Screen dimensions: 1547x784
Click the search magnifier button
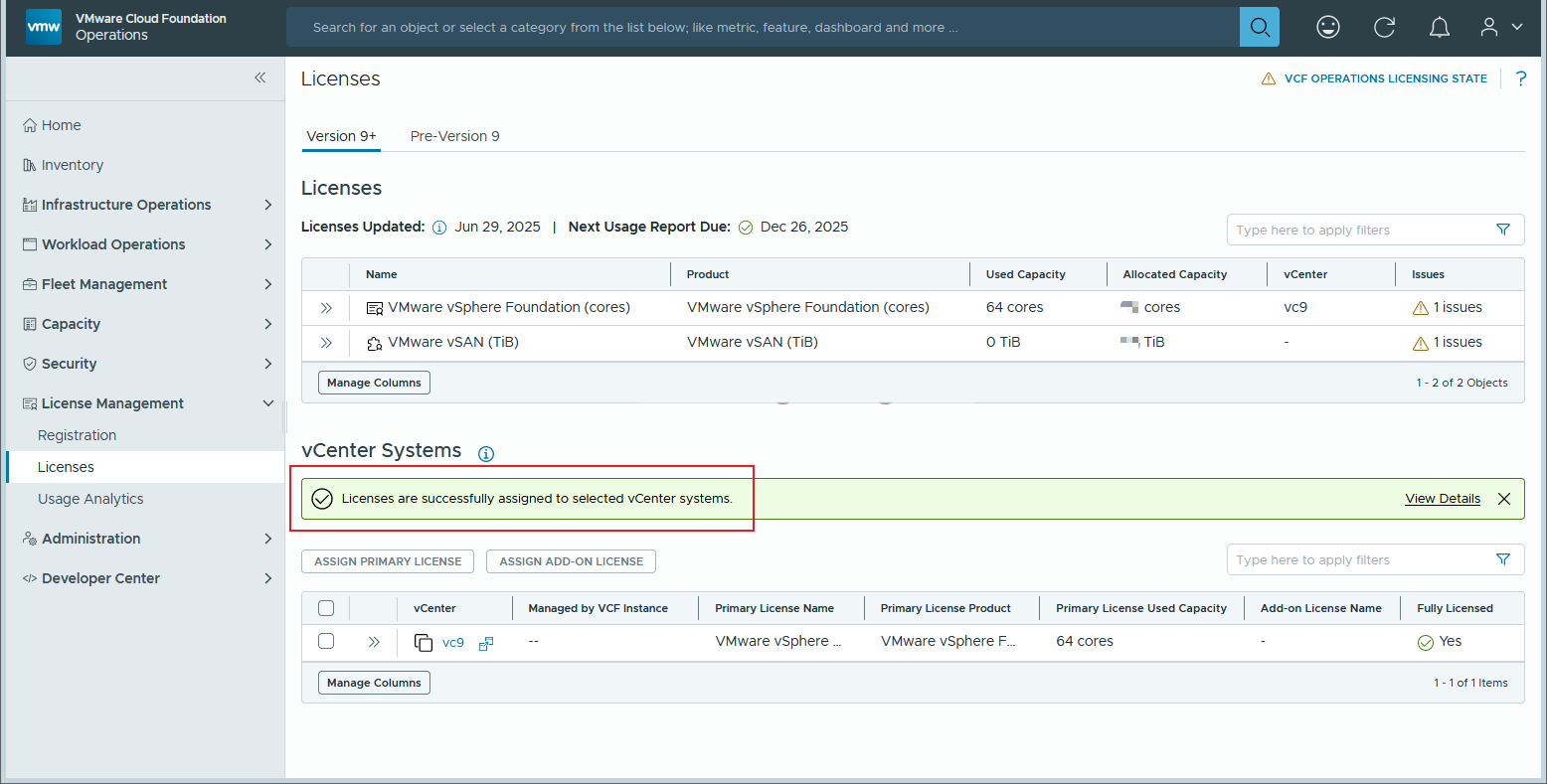pyautogui.click(x=1259, y=27)
